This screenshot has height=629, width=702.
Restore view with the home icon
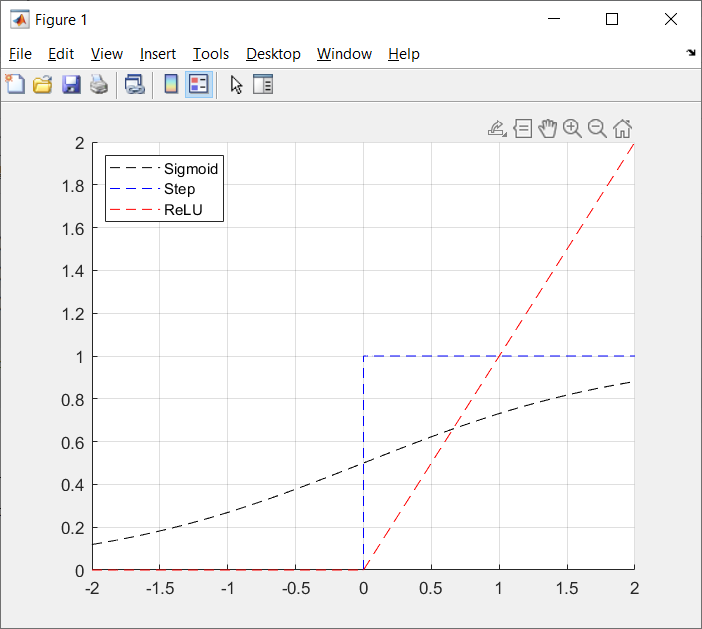pos(622,129)
